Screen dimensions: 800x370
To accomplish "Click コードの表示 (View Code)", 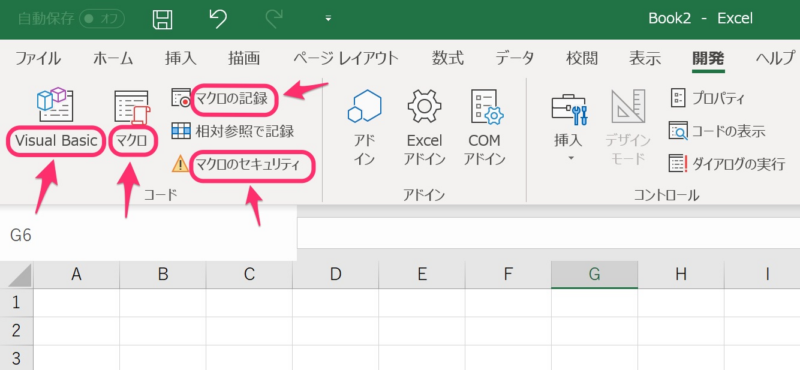I will (x=718, y=131).
